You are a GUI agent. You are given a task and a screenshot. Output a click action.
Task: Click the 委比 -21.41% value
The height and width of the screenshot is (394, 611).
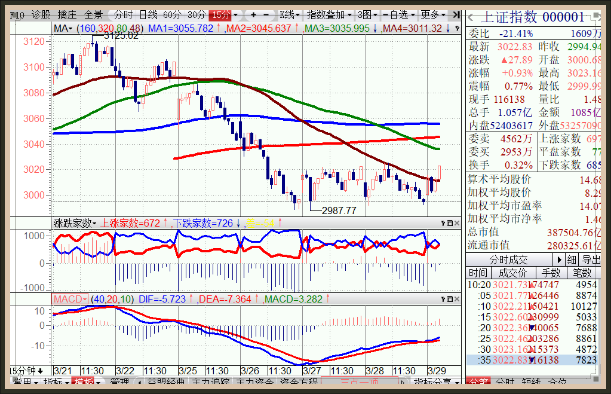click(x=516, y=34)
